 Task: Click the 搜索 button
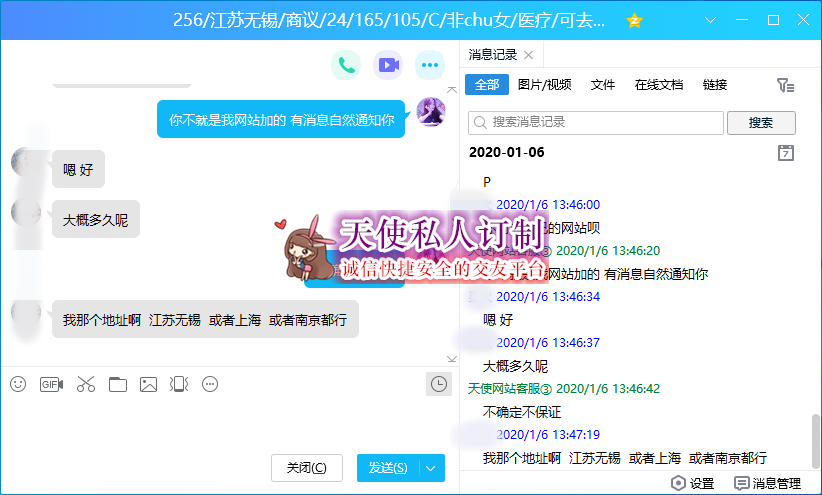761,123
